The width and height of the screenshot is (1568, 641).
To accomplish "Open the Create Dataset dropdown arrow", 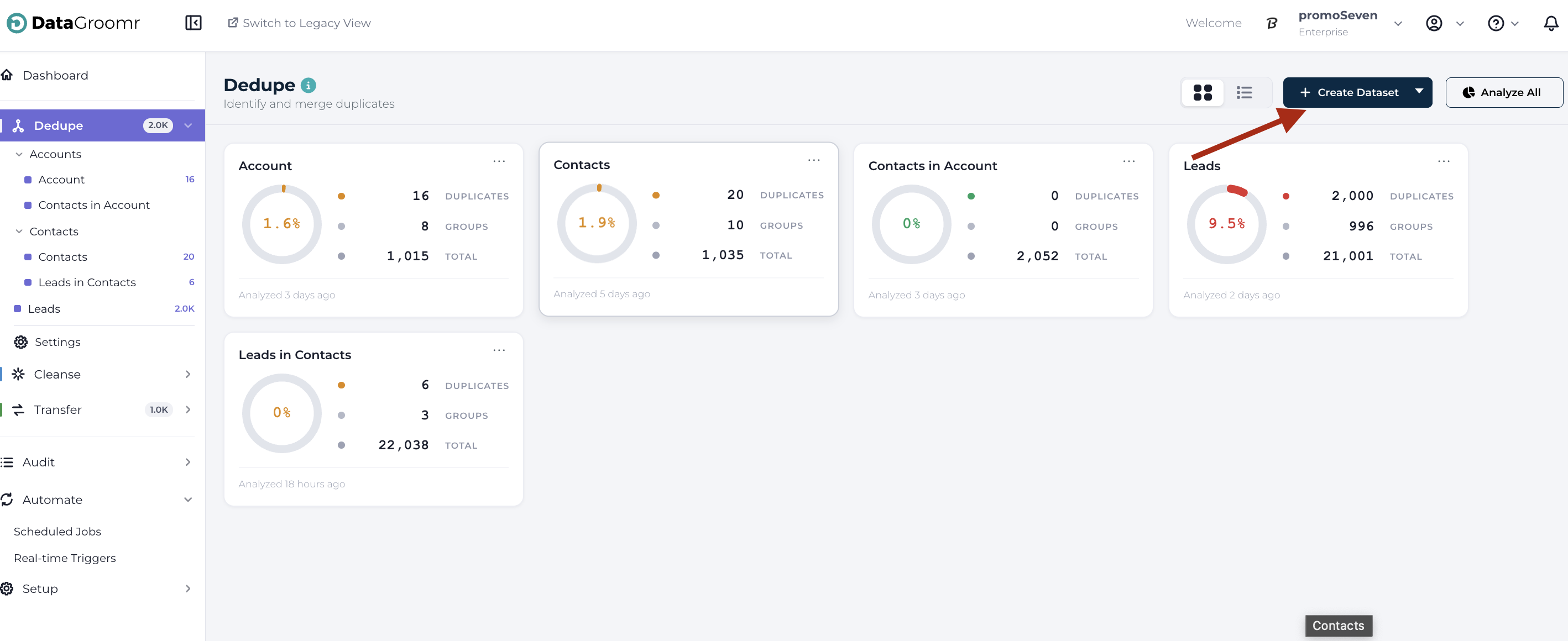I will point(1419,91).
